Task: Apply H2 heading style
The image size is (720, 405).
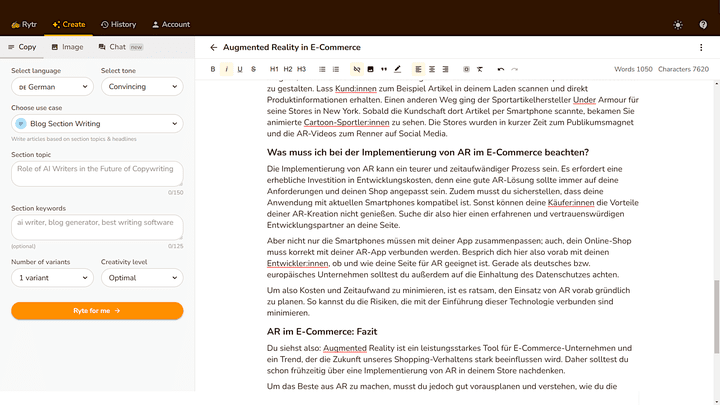Action: pyautogui.click(x=288, y=69)
